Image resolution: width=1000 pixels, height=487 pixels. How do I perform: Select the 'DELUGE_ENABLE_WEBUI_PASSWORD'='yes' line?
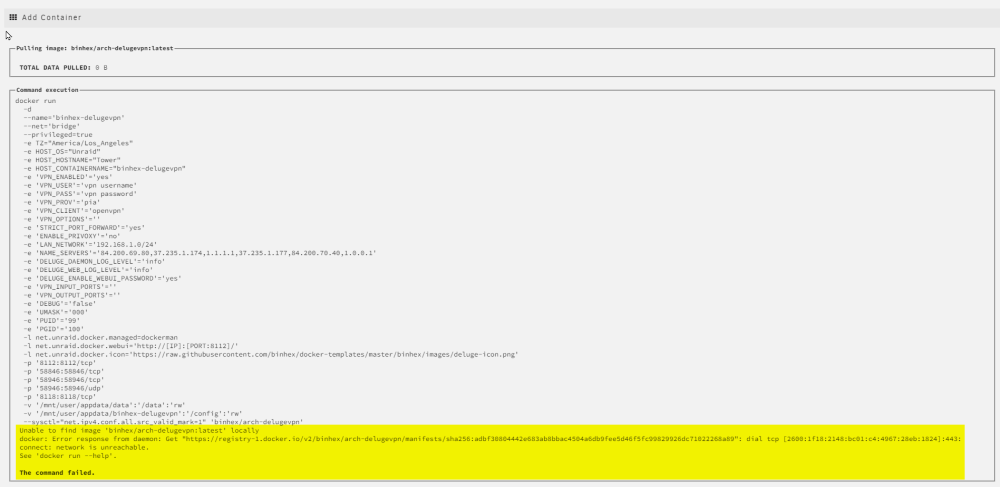pos(103,278)
